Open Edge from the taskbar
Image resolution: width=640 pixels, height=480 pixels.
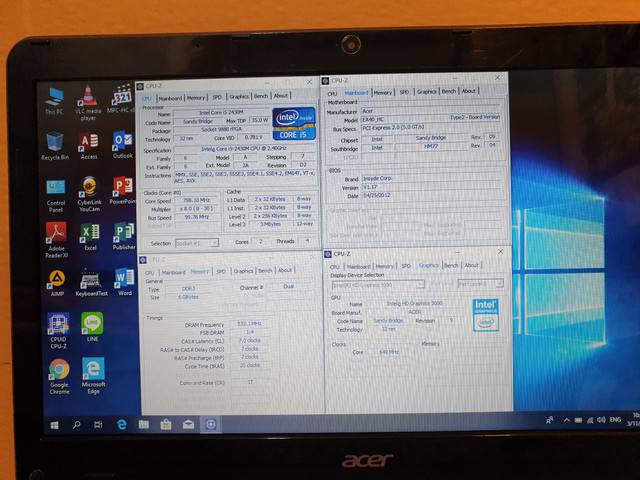point(122,424)
